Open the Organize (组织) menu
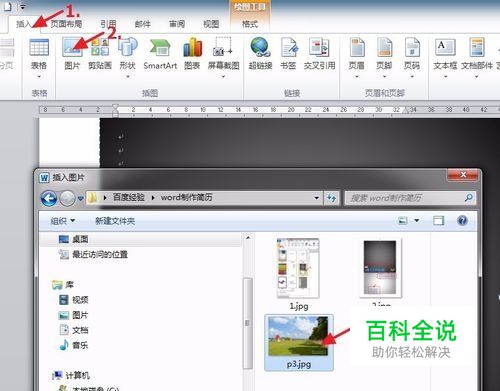Image resolution: width=500 pixels, height=391 pixels. (x=62, y=221)
